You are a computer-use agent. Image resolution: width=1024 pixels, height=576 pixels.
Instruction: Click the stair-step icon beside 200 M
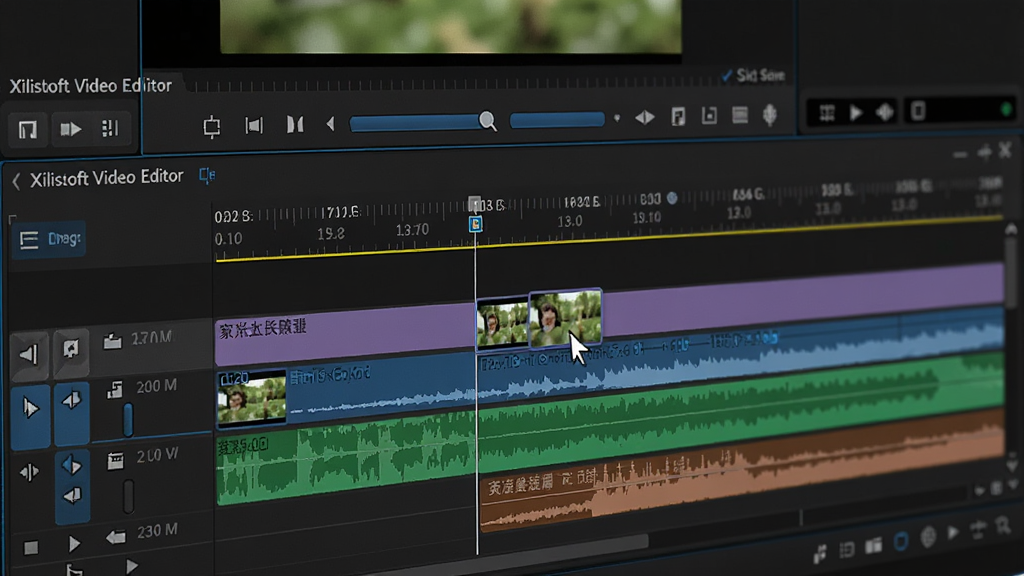115,390
